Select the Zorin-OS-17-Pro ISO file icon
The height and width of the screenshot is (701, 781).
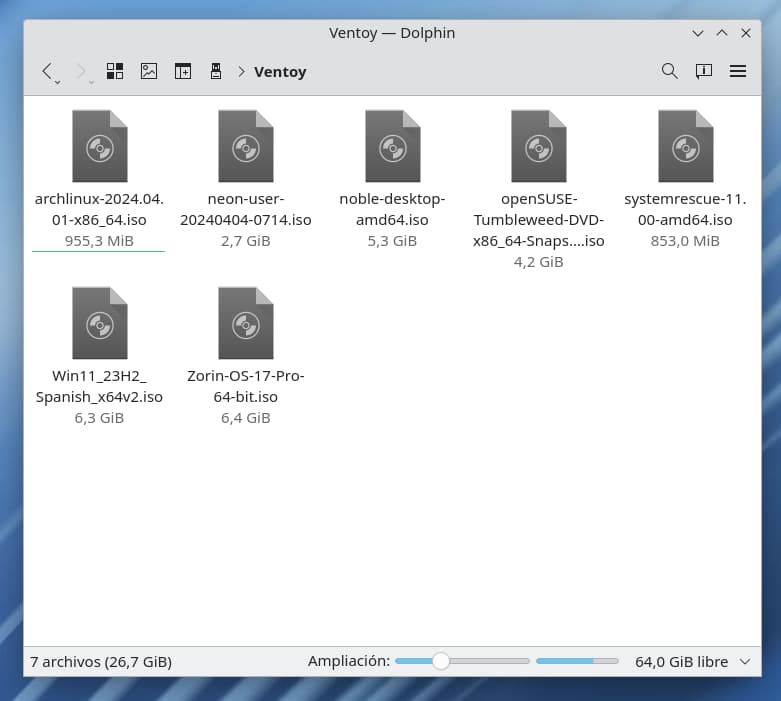(245, 322)
